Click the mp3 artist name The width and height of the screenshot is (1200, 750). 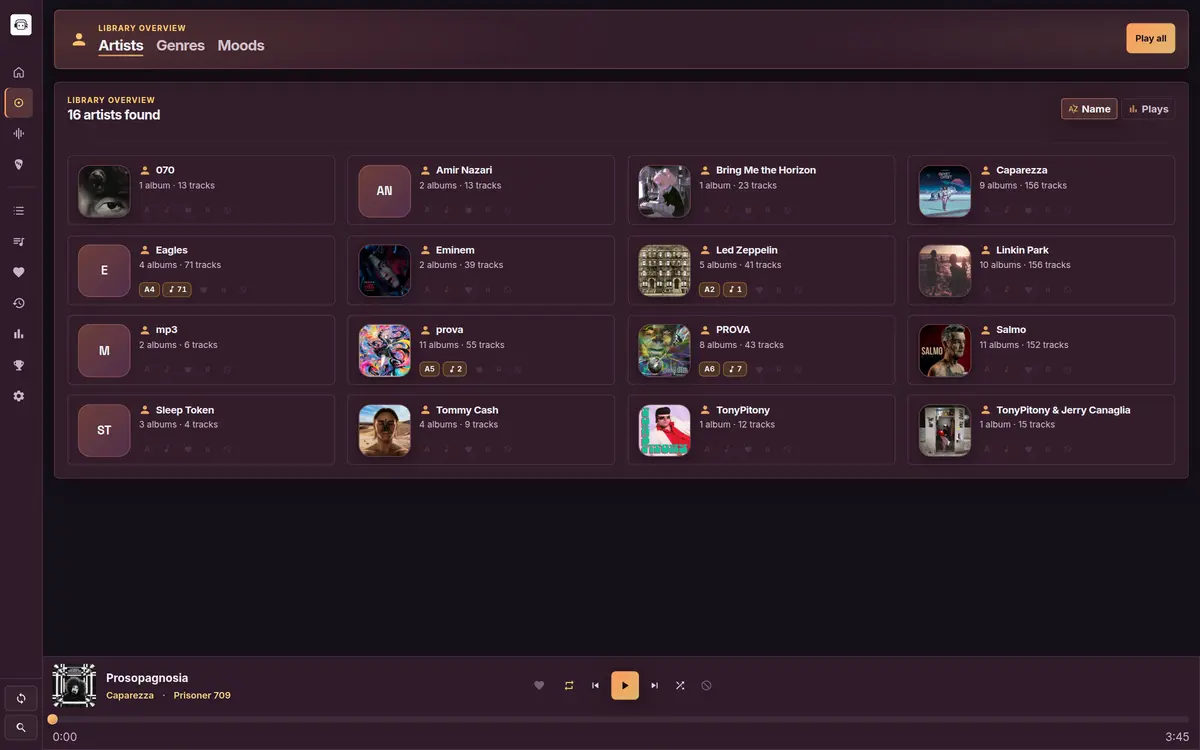click(x=167, y=329)
